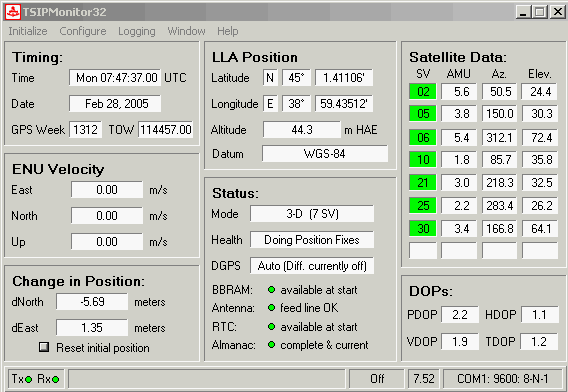
Task: Click the VDOP value 1.9
Action: (460, 341)
